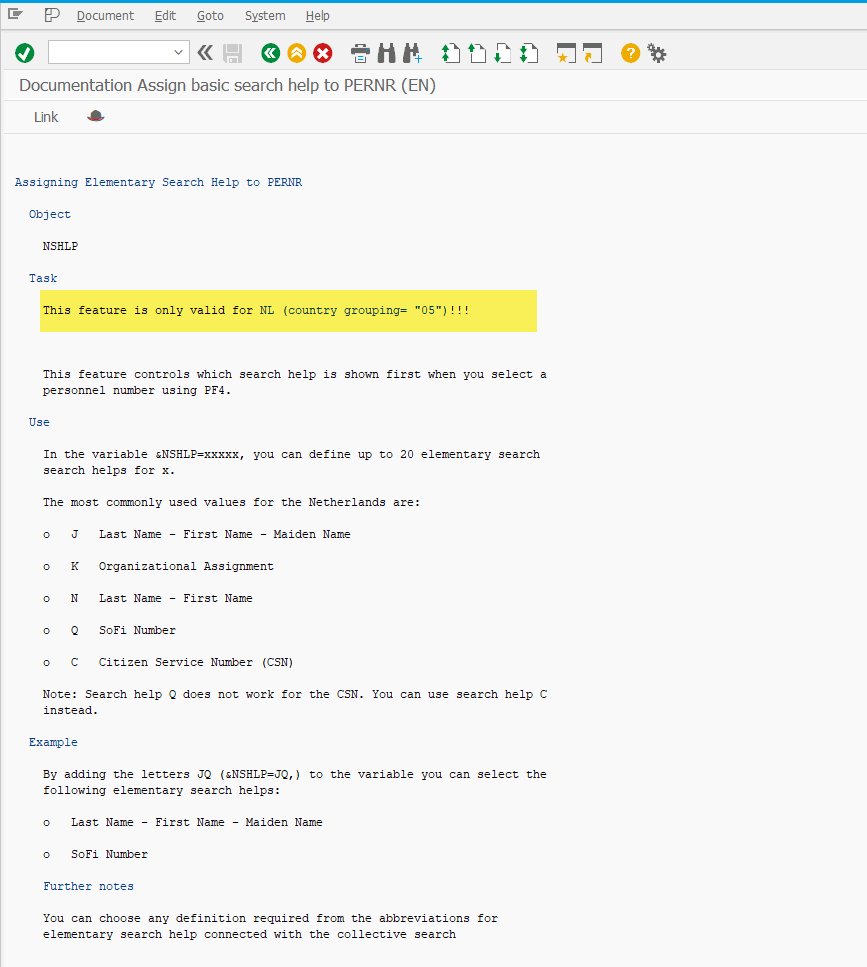Open the Goto menu
The image size is (867, 967).
[210, 15]
